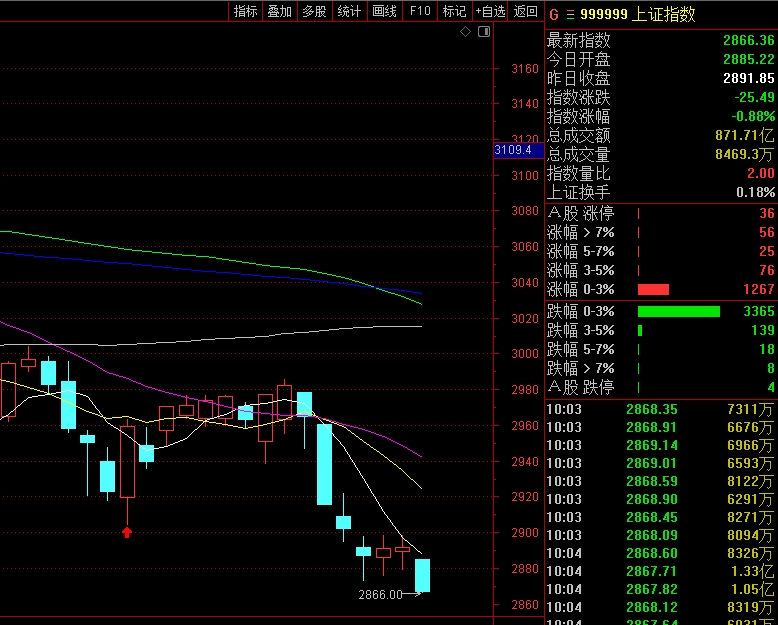Click the red G icon

[x=554, y=15]
